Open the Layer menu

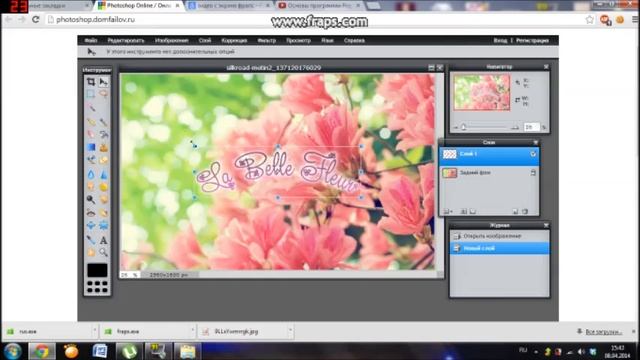coord(205,40)
